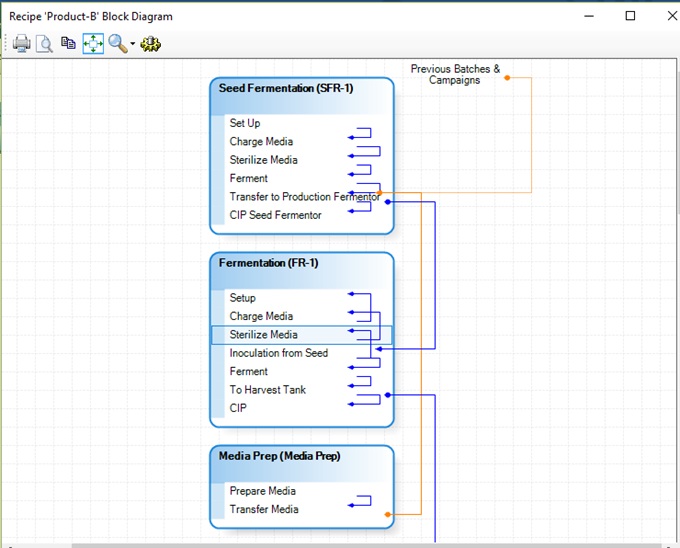Click the Previous Batches & Campaigns label
Image resolution: width=680 pixels, height=548 pixels.
point(455,75)
